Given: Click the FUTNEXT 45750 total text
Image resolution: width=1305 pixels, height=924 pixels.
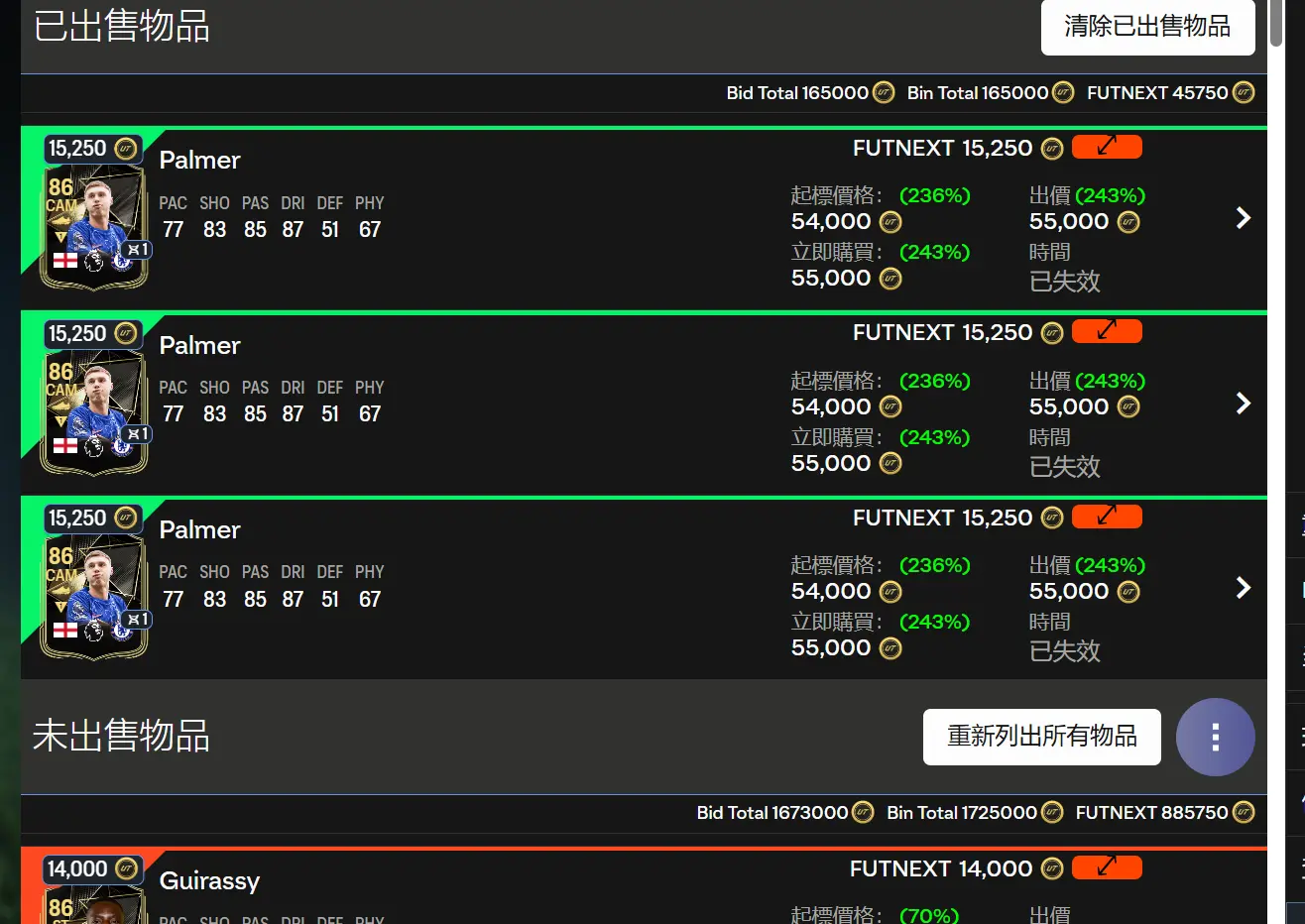Looking at the screenshot, I should [1157, 92].
